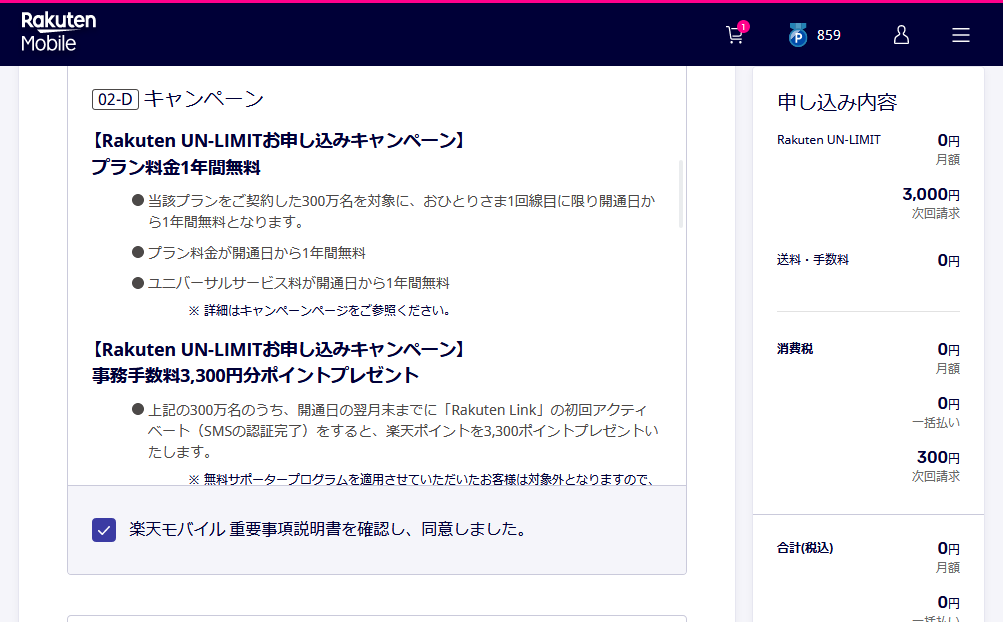Click the campaign terms box scrollbar
Image resolution: width=1003 pixels, height=622 pixels.
[x=681, y=194]
